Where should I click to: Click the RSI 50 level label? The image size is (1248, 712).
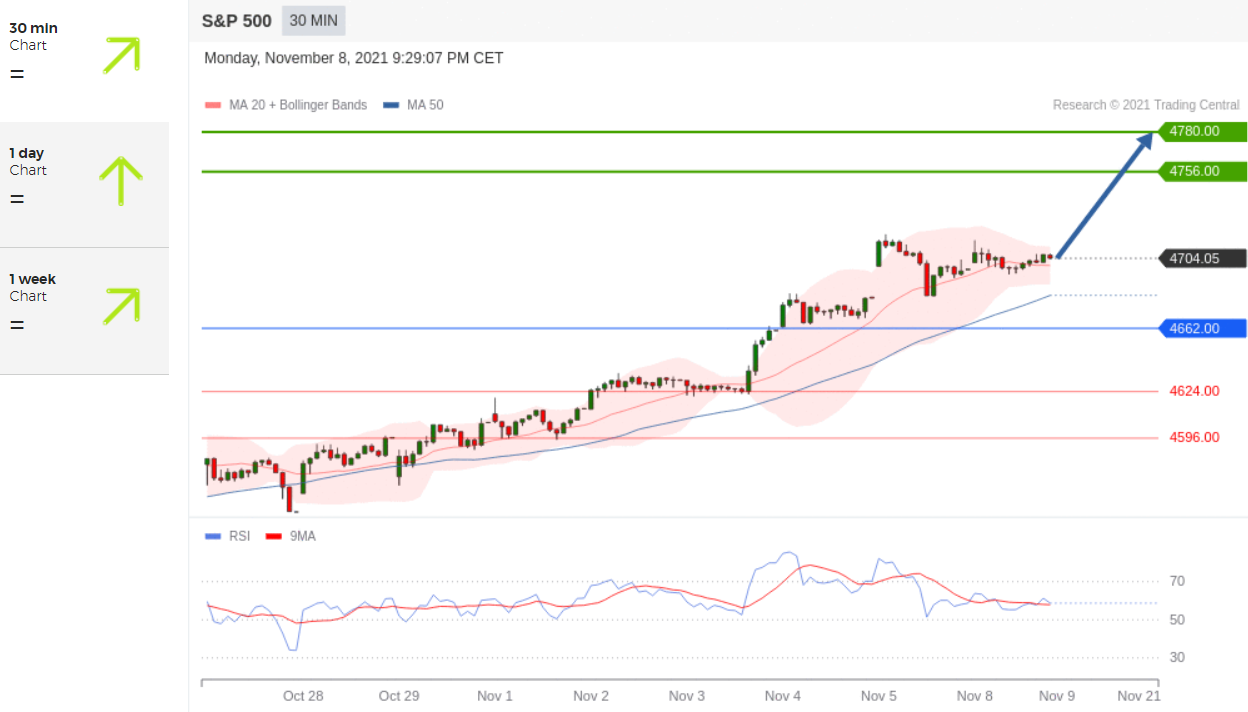click(1177, 620)
